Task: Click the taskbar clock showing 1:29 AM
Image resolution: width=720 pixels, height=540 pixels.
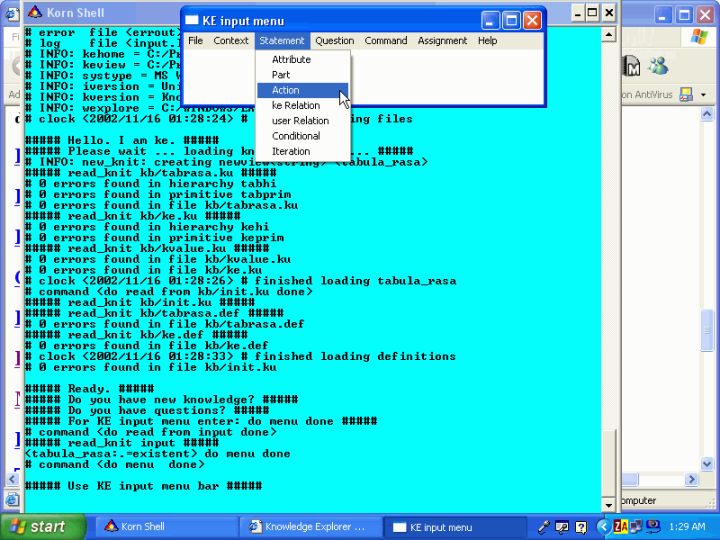Action: (687, 527)
